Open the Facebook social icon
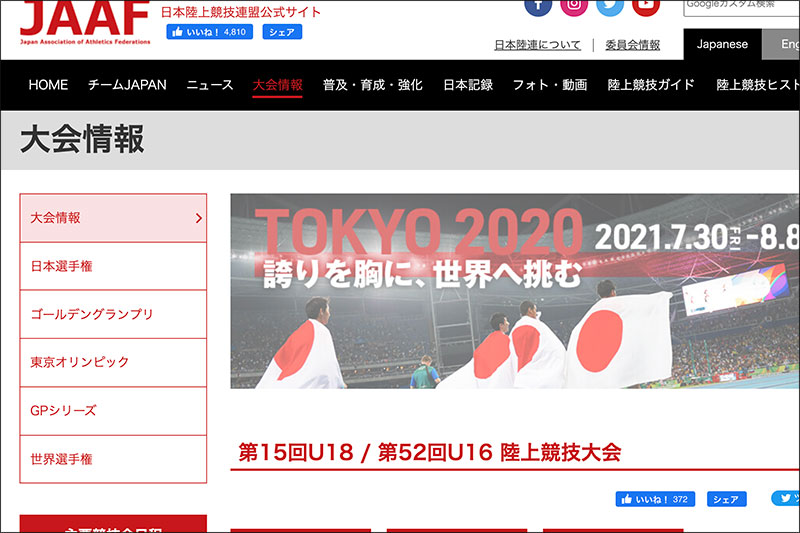Image resolution: width=800 pixels, height=533 pixels. point(538,5)
